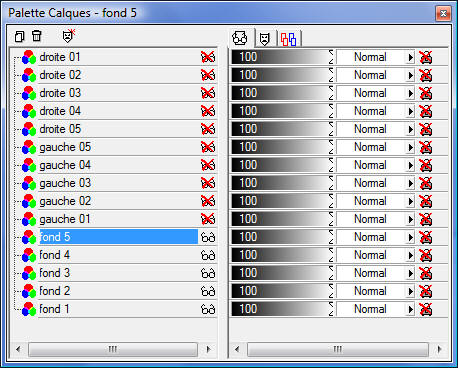The height and width of the screenshot is (368, 458).
Task: Show the droite 05 layer
Action: click(208, 129)
